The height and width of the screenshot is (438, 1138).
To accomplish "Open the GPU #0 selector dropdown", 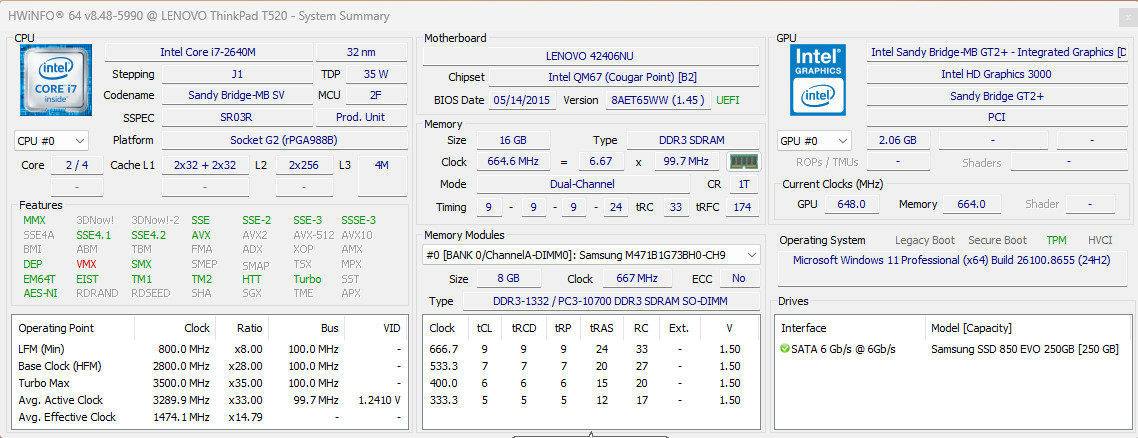I will coord(814,141).
